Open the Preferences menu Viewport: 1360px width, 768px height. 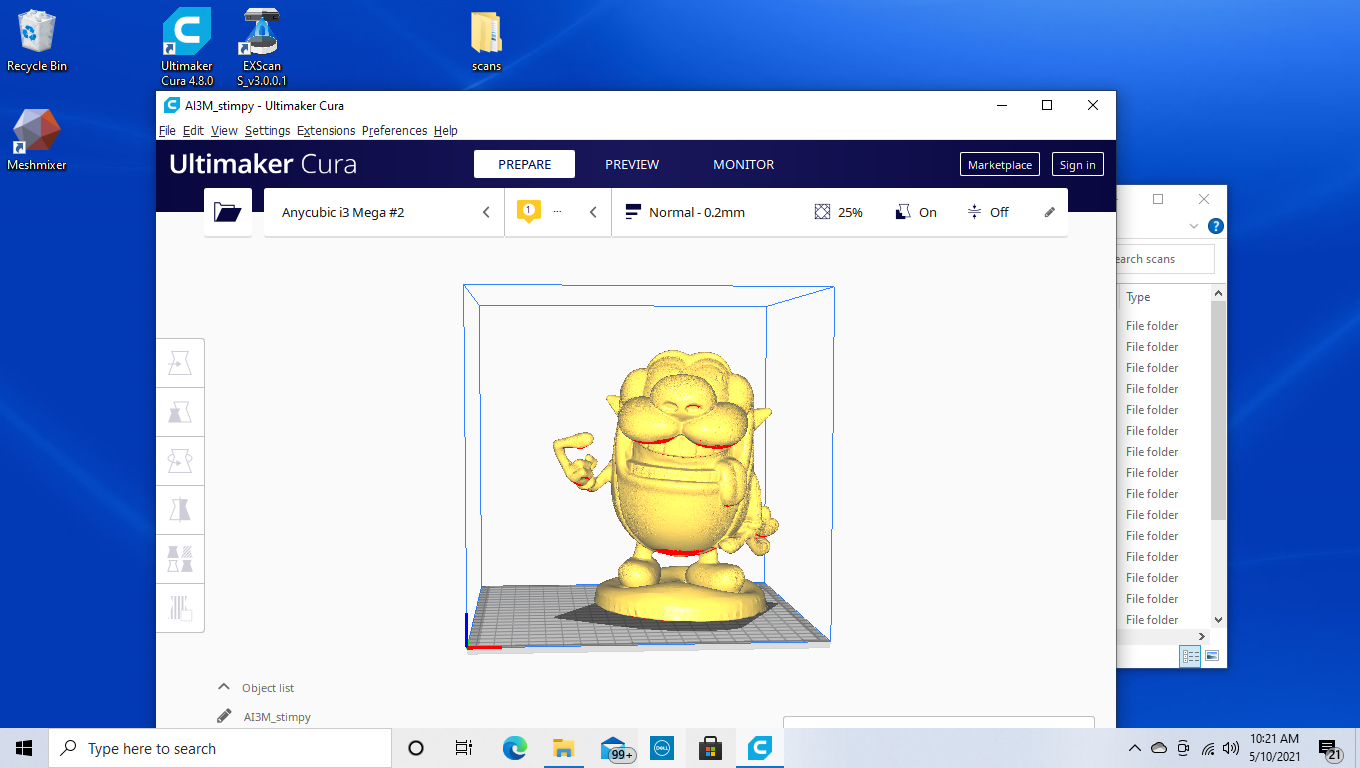click(394, 131)
